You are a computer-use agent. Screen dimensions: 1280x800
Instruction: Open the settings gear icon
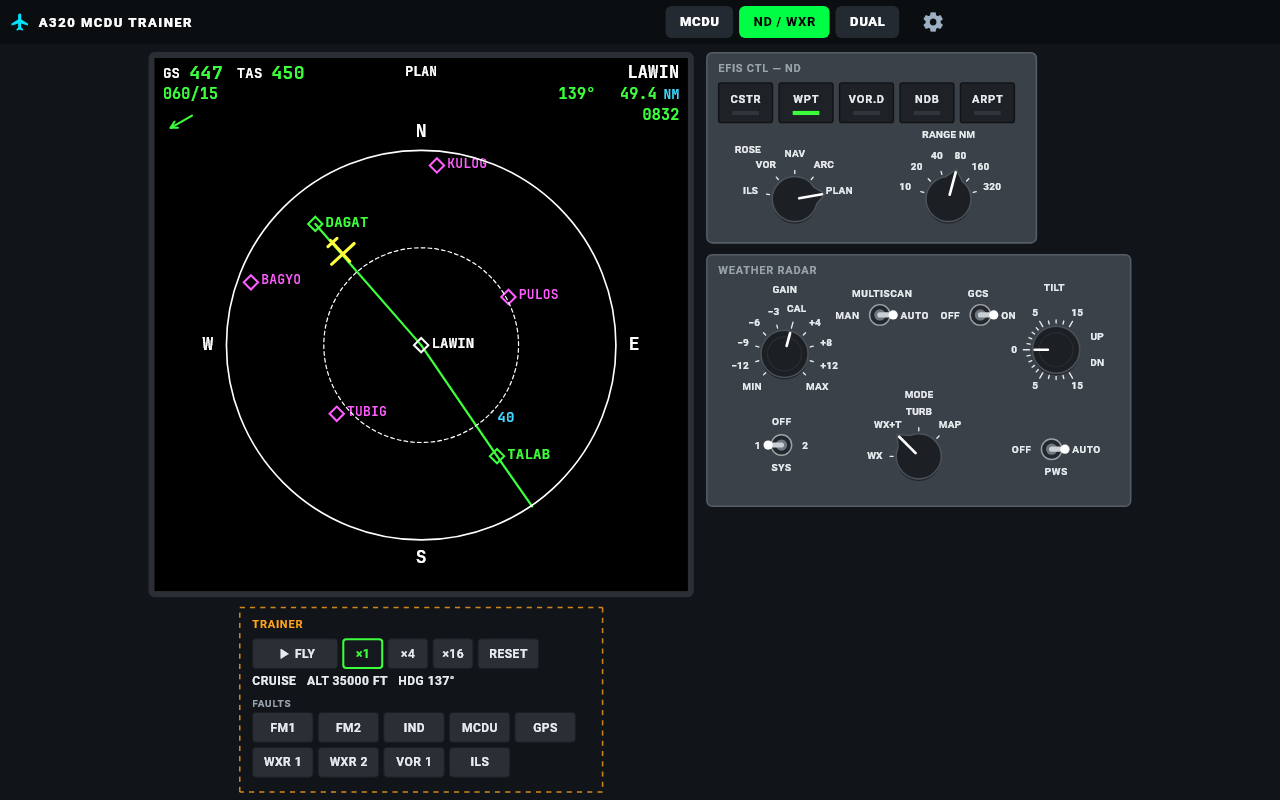pos(933,22)
